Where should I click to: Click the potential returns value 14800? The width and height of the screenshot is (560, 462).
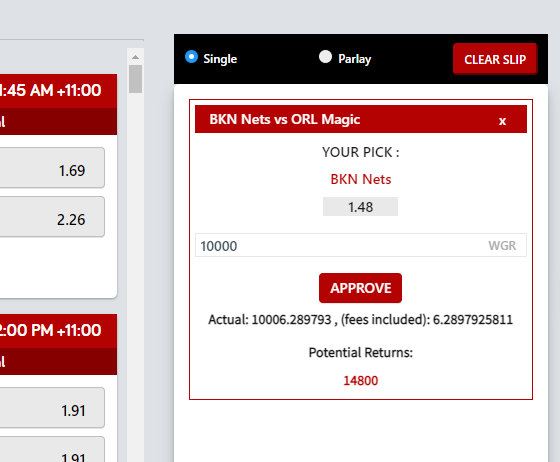pos(361,381)
